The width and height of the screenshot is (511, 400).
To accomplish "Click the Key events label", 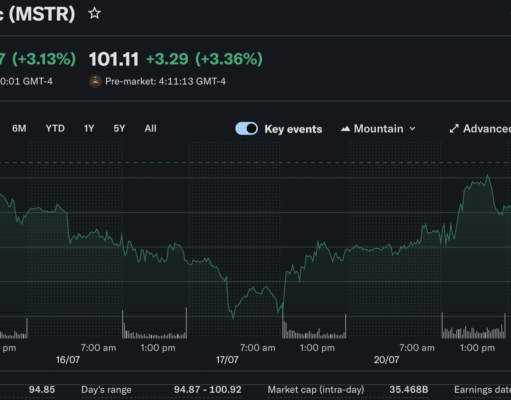I will [293, 129].
